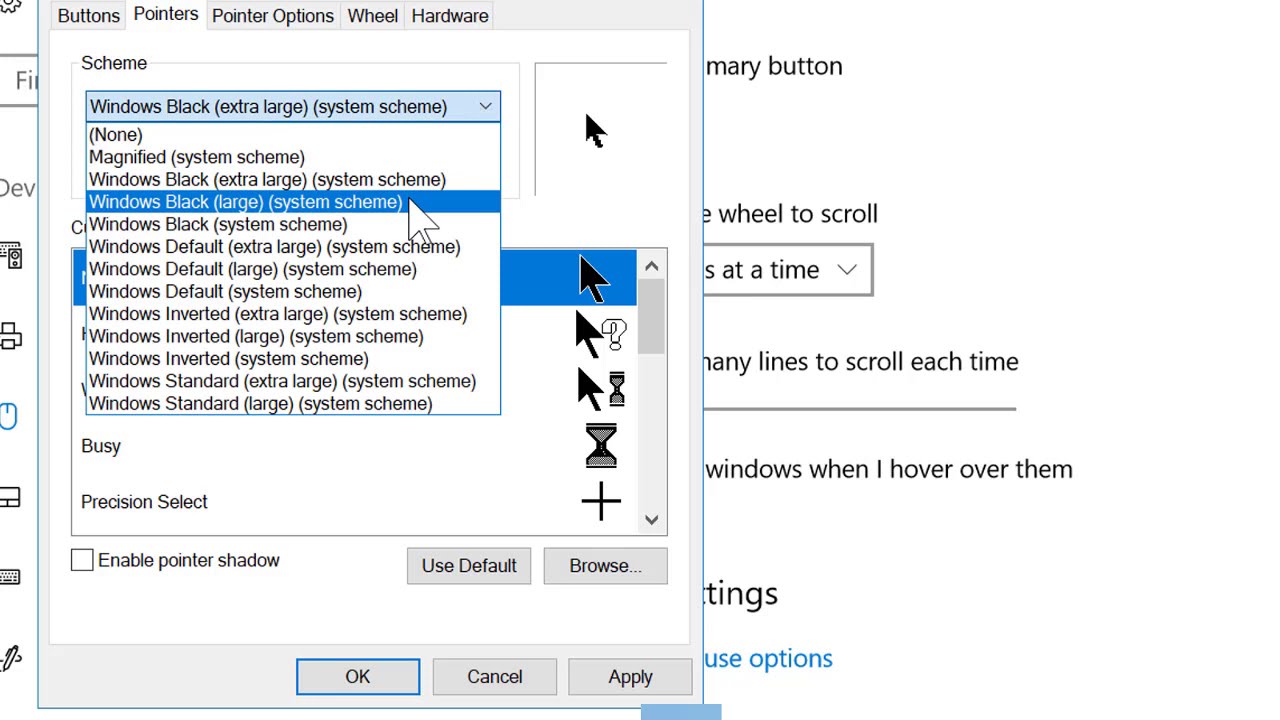Go to the Wheel tab
Image resolution: width=1280 pixels, height=720 pixels.
click(372, 16)
